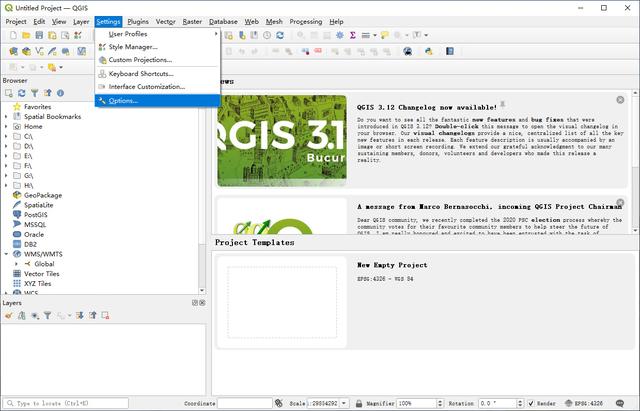Toggle the Render checkbox in status bar
This screenshot has width=640, height=411.
tap(530, 403)
